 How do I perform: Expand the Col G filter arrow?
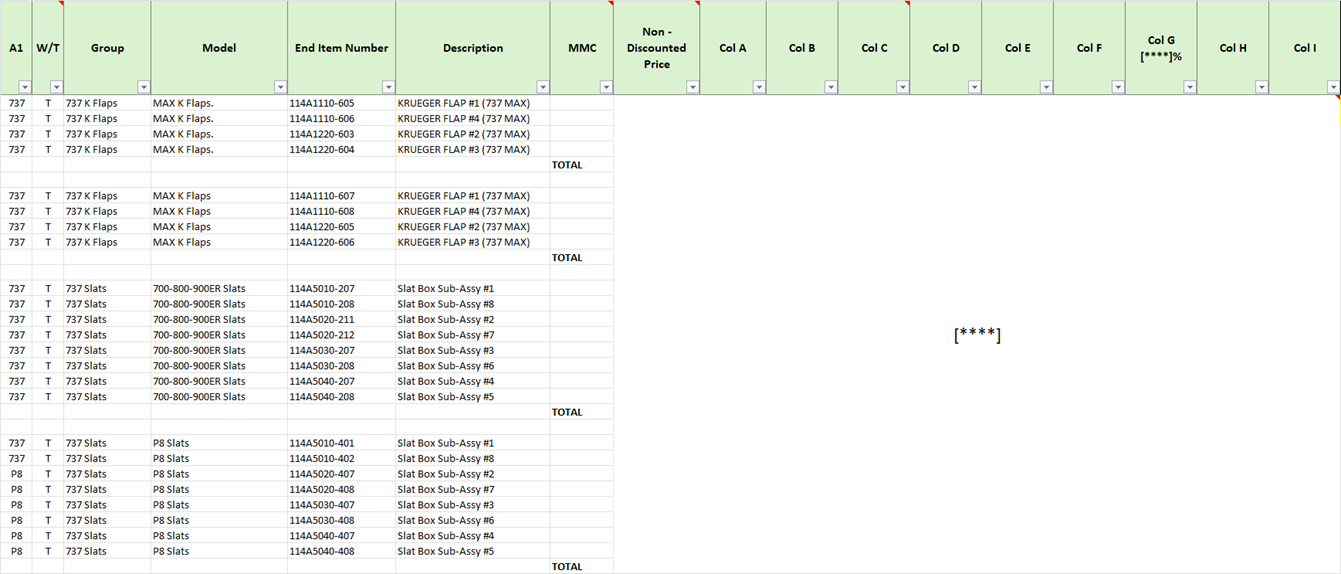(1189, 87)
